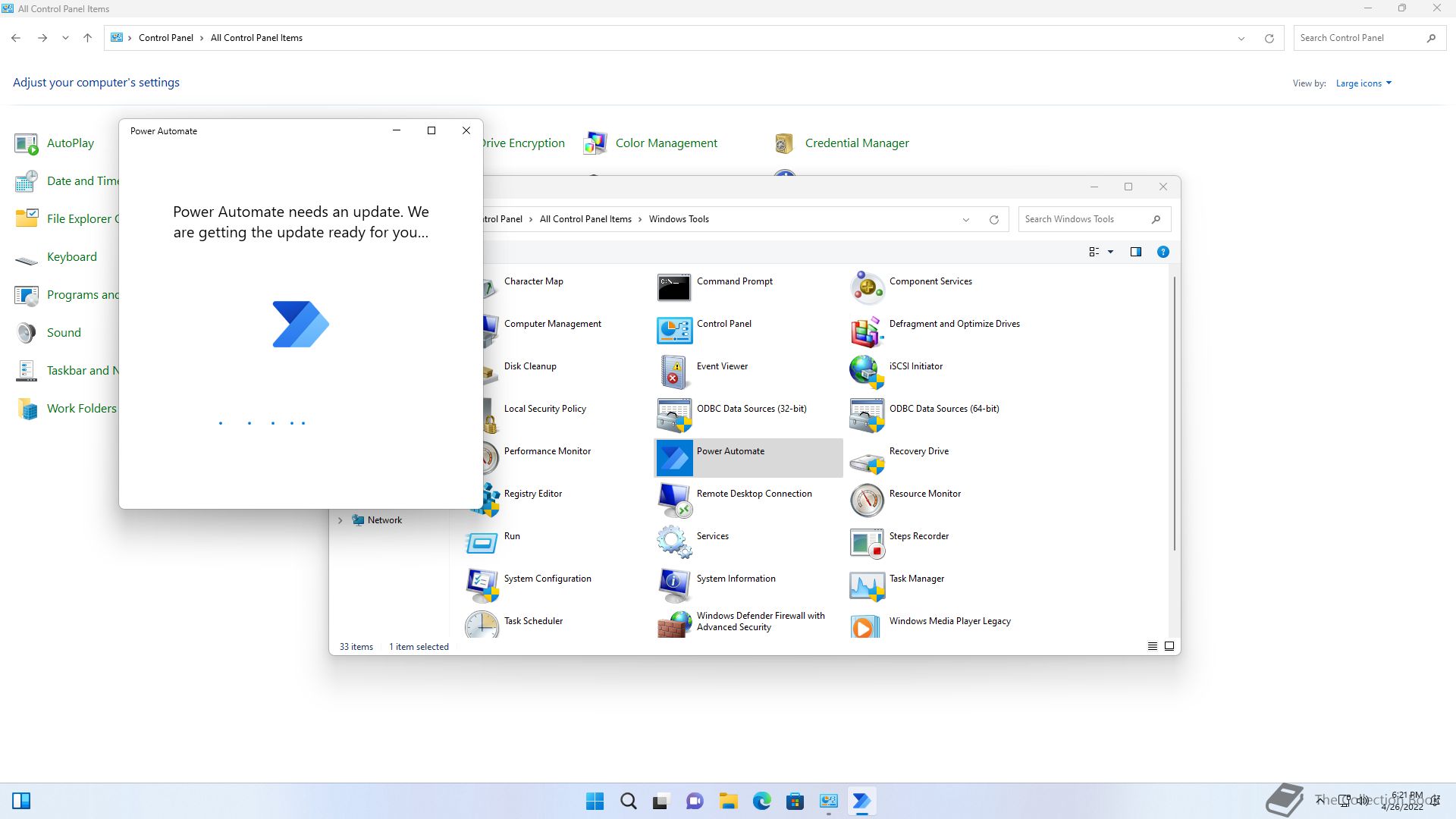Open System Configuration icon
This screenshot has height=819, width=1456.
[482, 585]
